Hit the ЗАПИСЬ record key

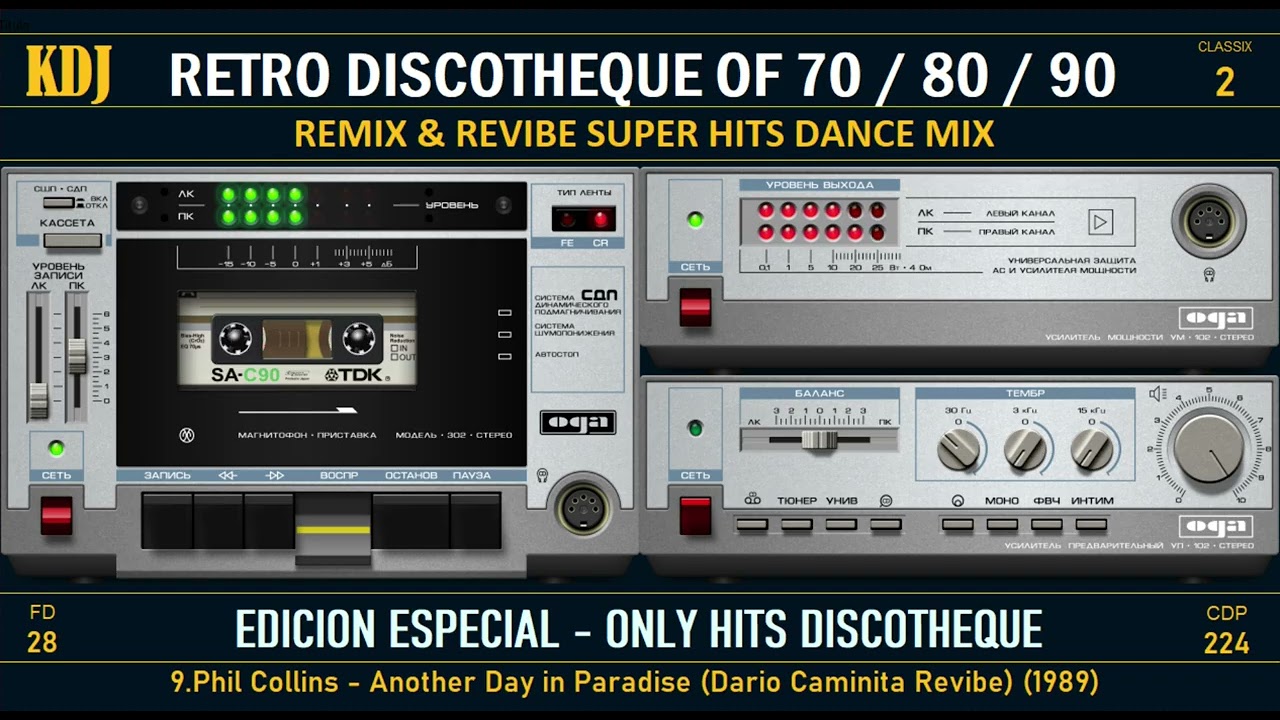167,519
